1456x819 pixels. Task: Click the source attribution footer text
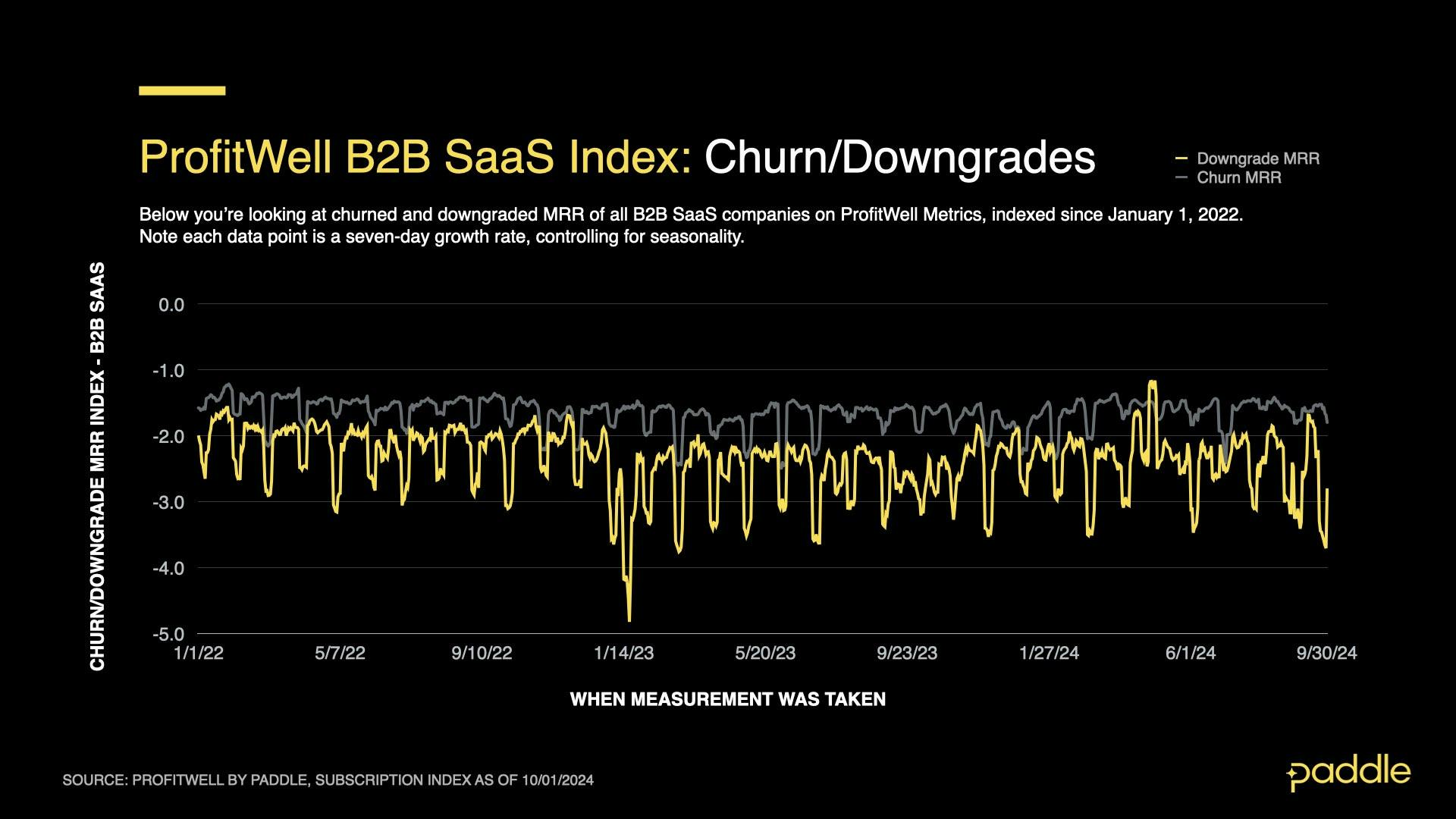coord(328,780)
